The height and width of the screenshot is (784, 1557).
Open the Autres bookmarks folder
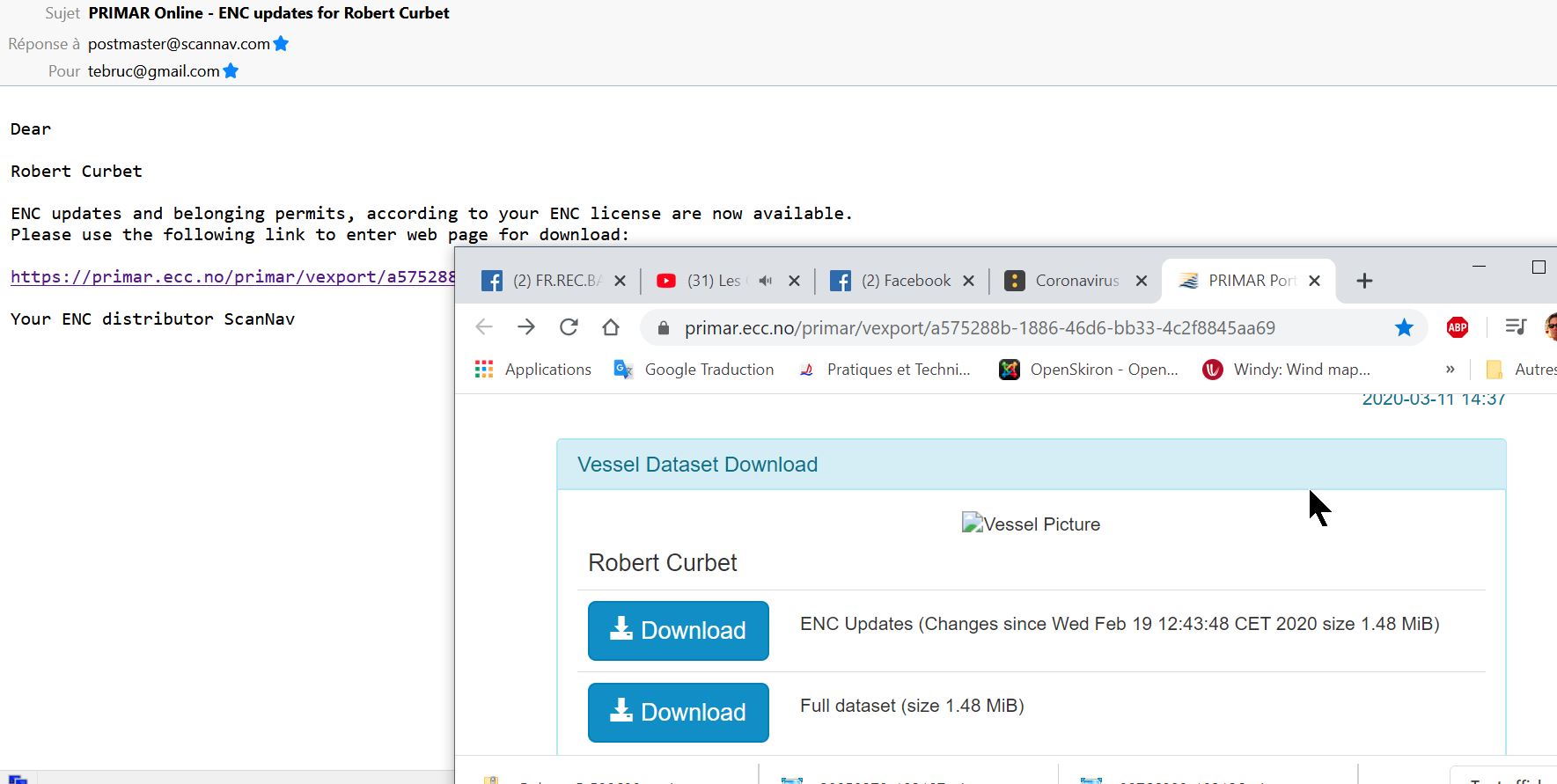1521,370
